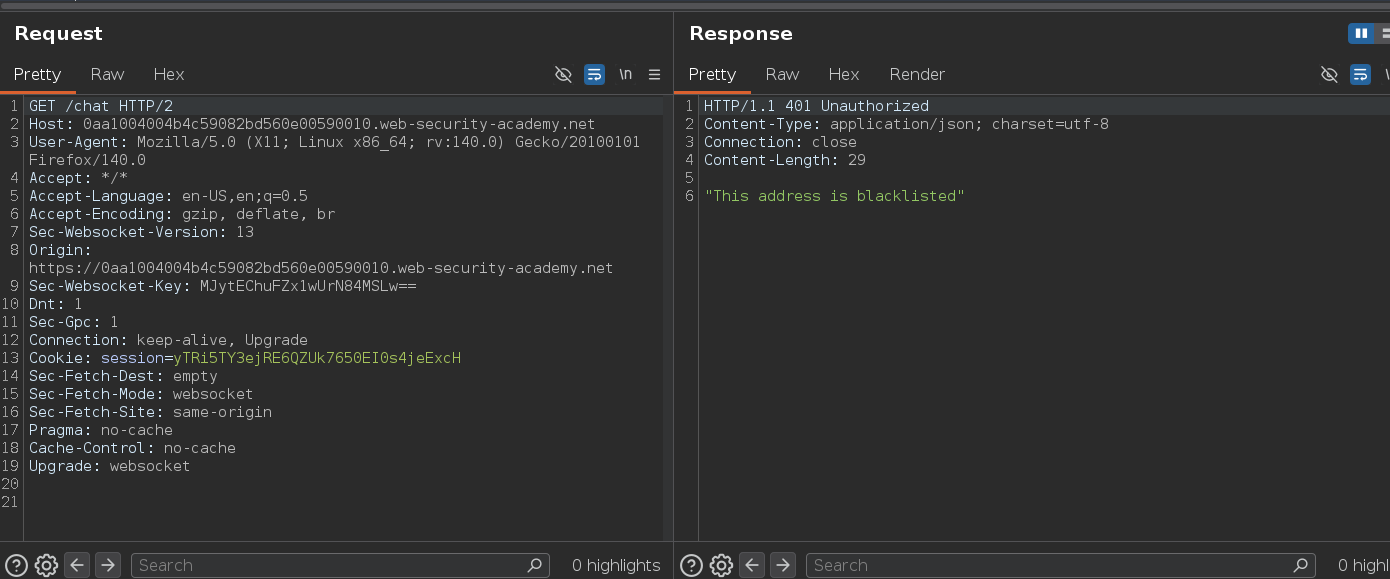Click 'Sec-Fetch-Site: same-origin' line
Screen dimensions: 1390x579
click(150, 412)
